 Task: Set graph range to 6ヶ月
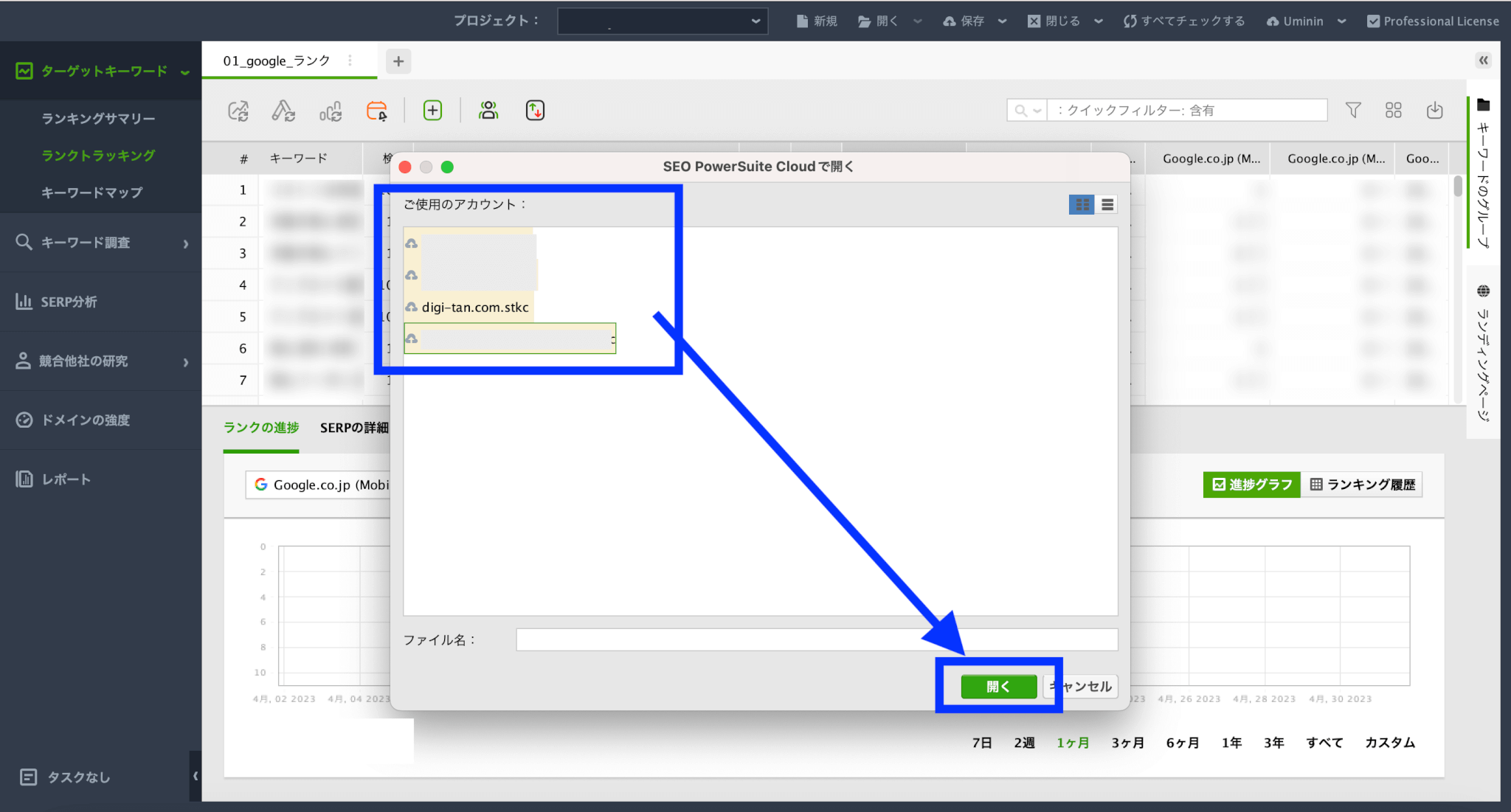(1183, 743)
